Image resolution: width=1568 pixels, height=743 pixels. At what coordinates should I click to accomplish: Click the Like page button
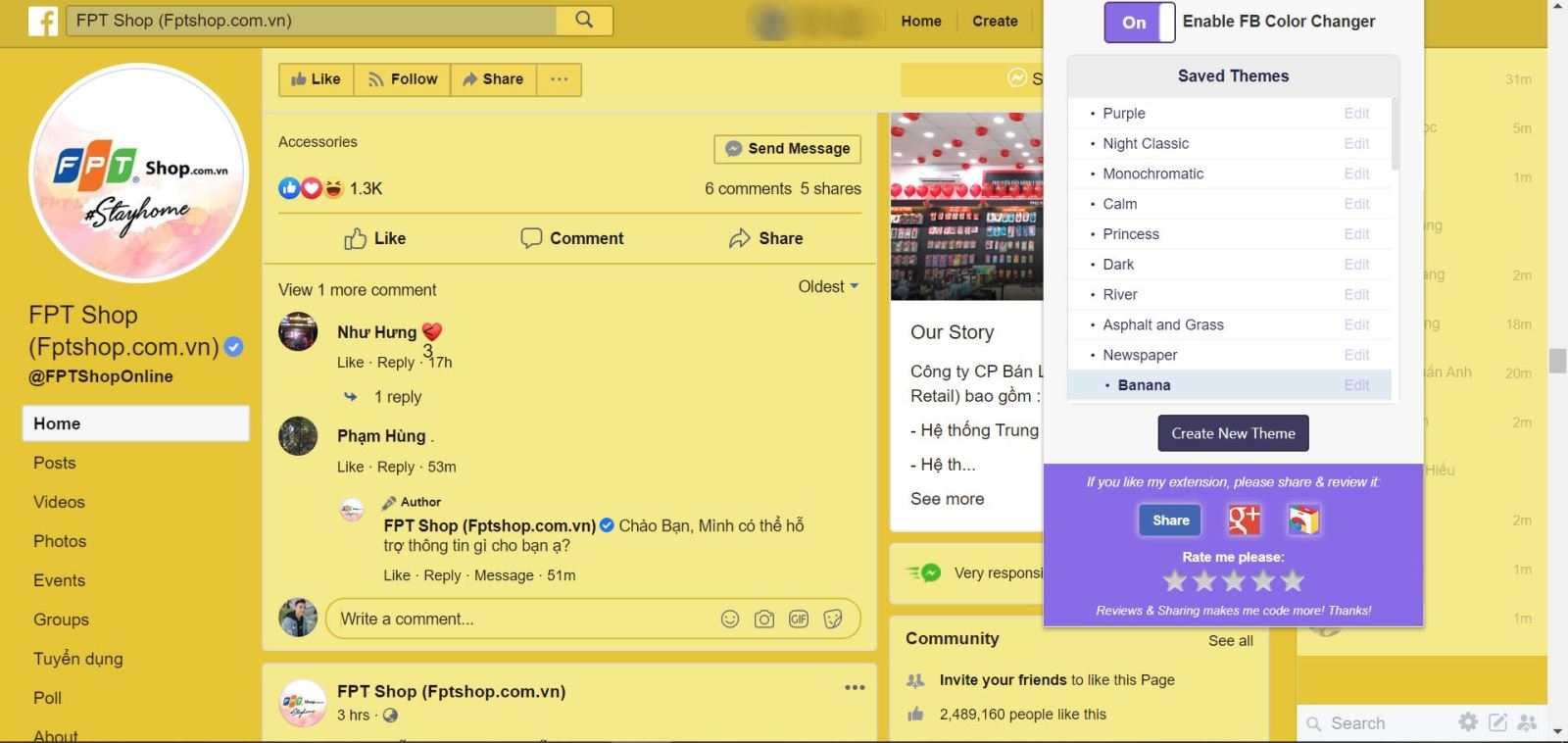coord(316,79)
